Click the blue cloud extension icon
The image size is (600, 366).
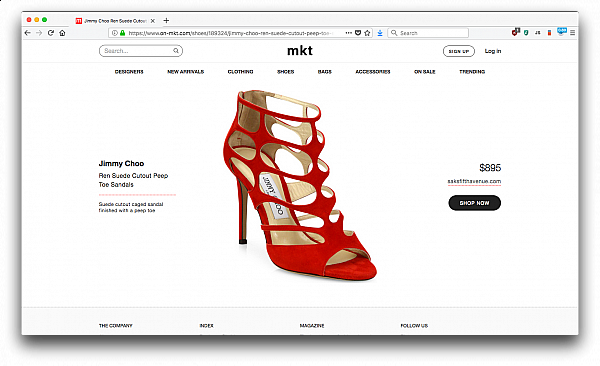[x=561, y=31]
